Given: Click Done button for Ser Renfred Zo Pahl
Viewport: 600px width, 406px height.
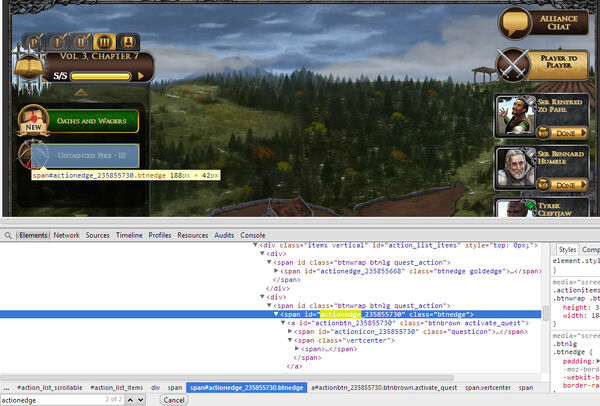Looking at the screenshot, I should (569, 133).
